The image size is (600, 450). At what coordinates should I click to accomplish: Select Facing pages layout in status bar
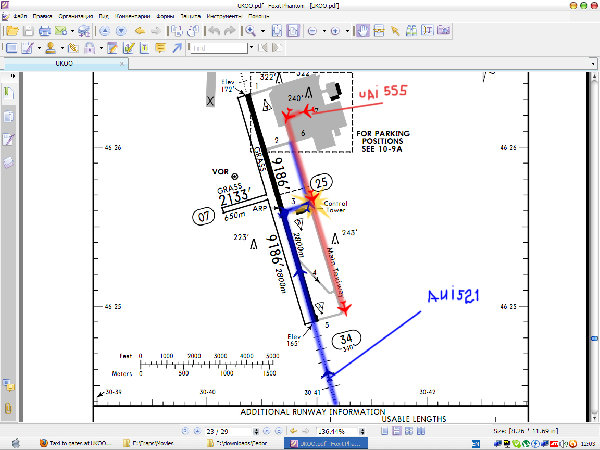pyautogui.click(x=409, y=431)
